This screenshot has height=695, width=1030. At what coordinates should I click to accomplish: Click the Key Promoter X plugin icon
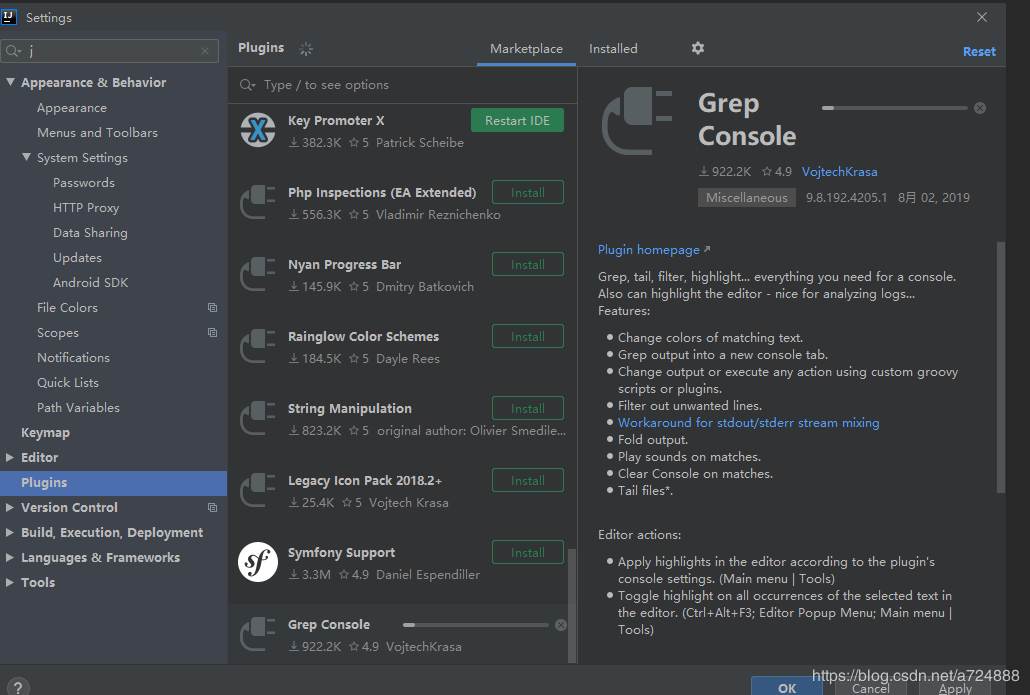[258, 129]
